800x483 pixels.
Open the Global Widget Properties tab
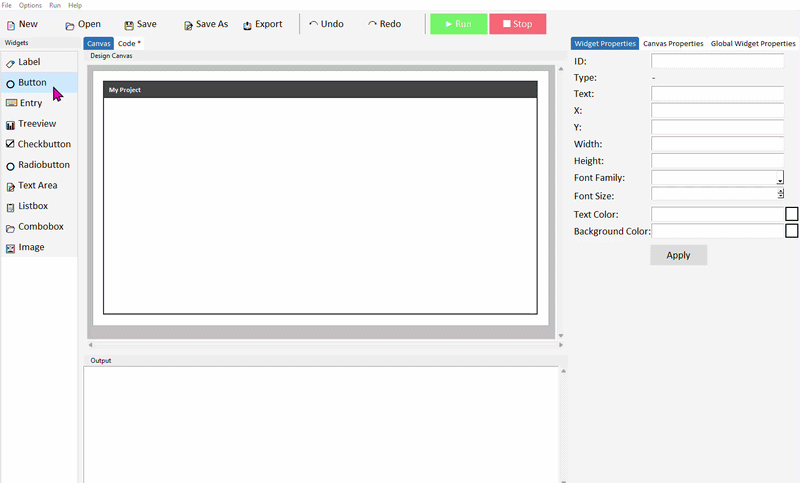pos(753,43)
